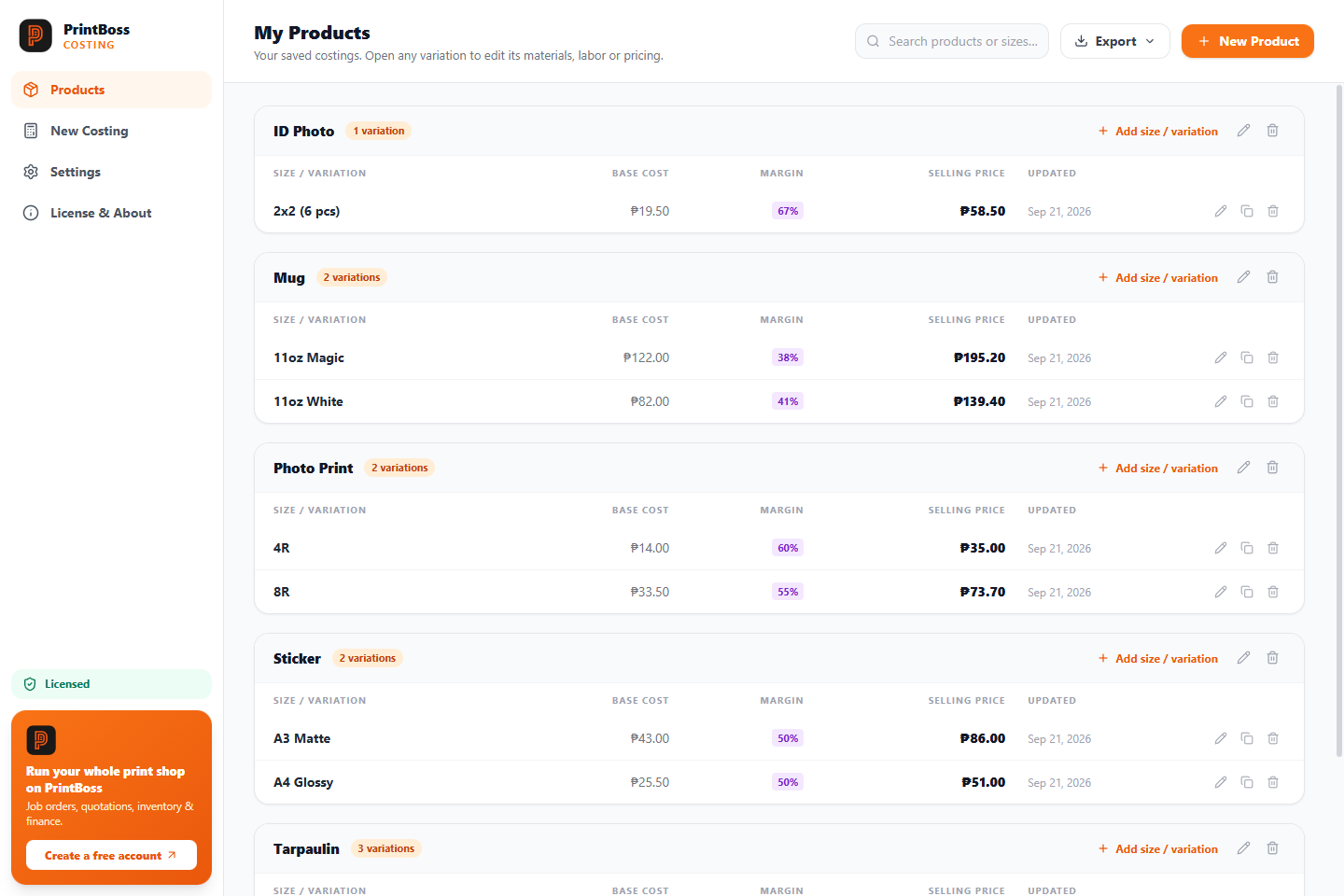Add size / variation to Photo Print
The width and height of the screenshot is (1344, 896).
pyautogui.click(x=1158, y=469)
